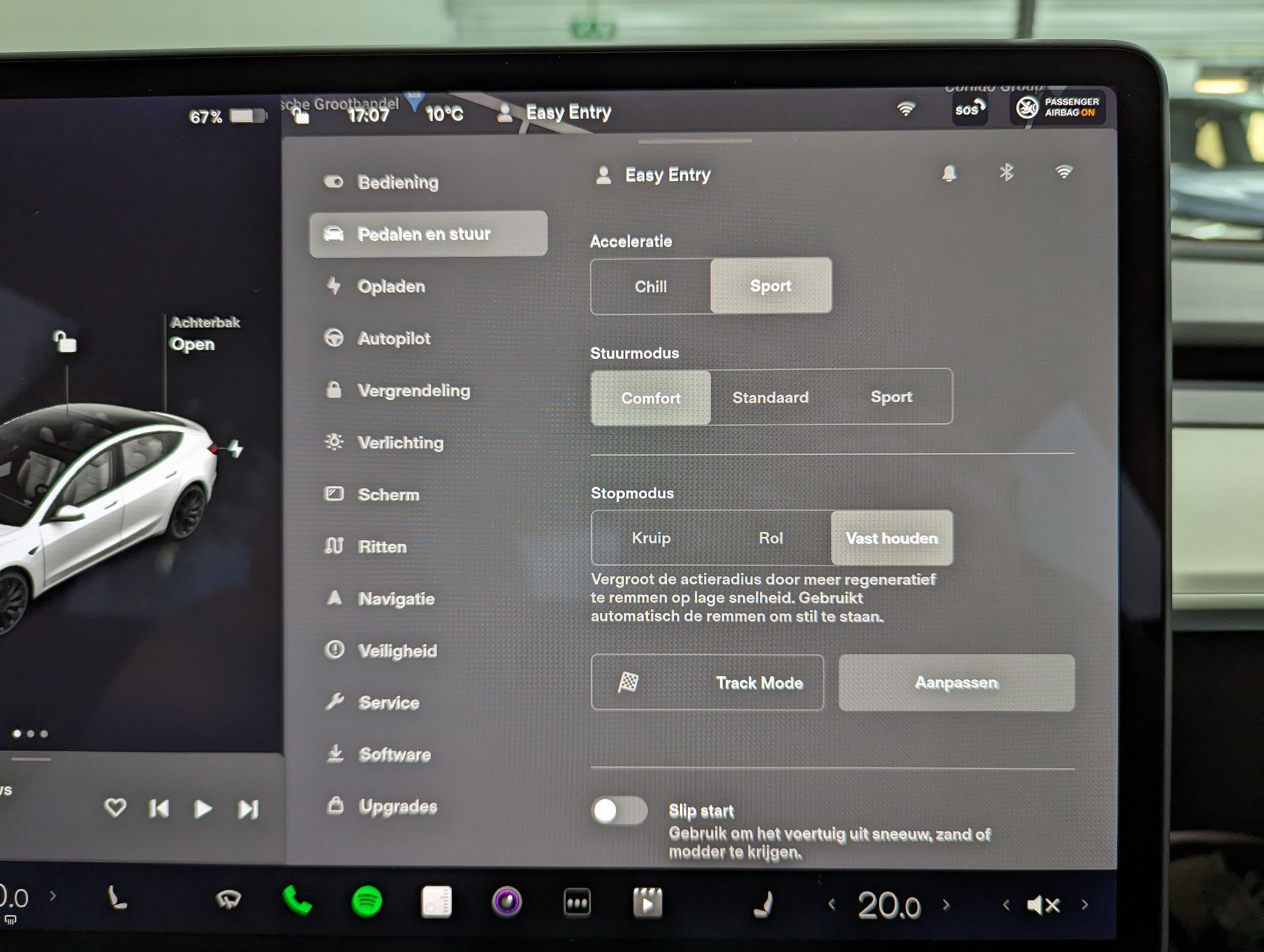Open the phone app icon
The height and width of the screenshot is (952, 1264).
[297, 901]
